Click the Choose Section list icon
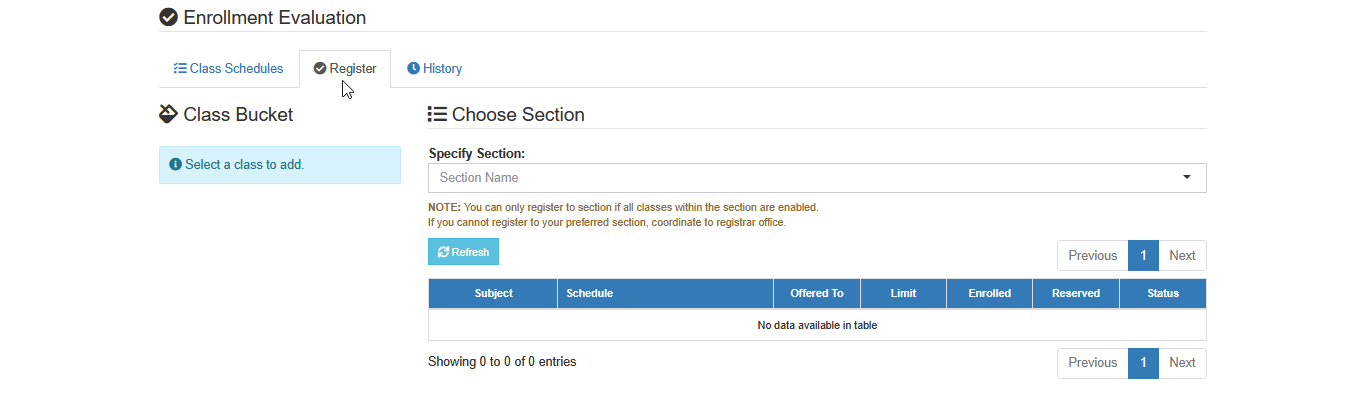This screenshot has width=1358, height=395. point(437,114)
